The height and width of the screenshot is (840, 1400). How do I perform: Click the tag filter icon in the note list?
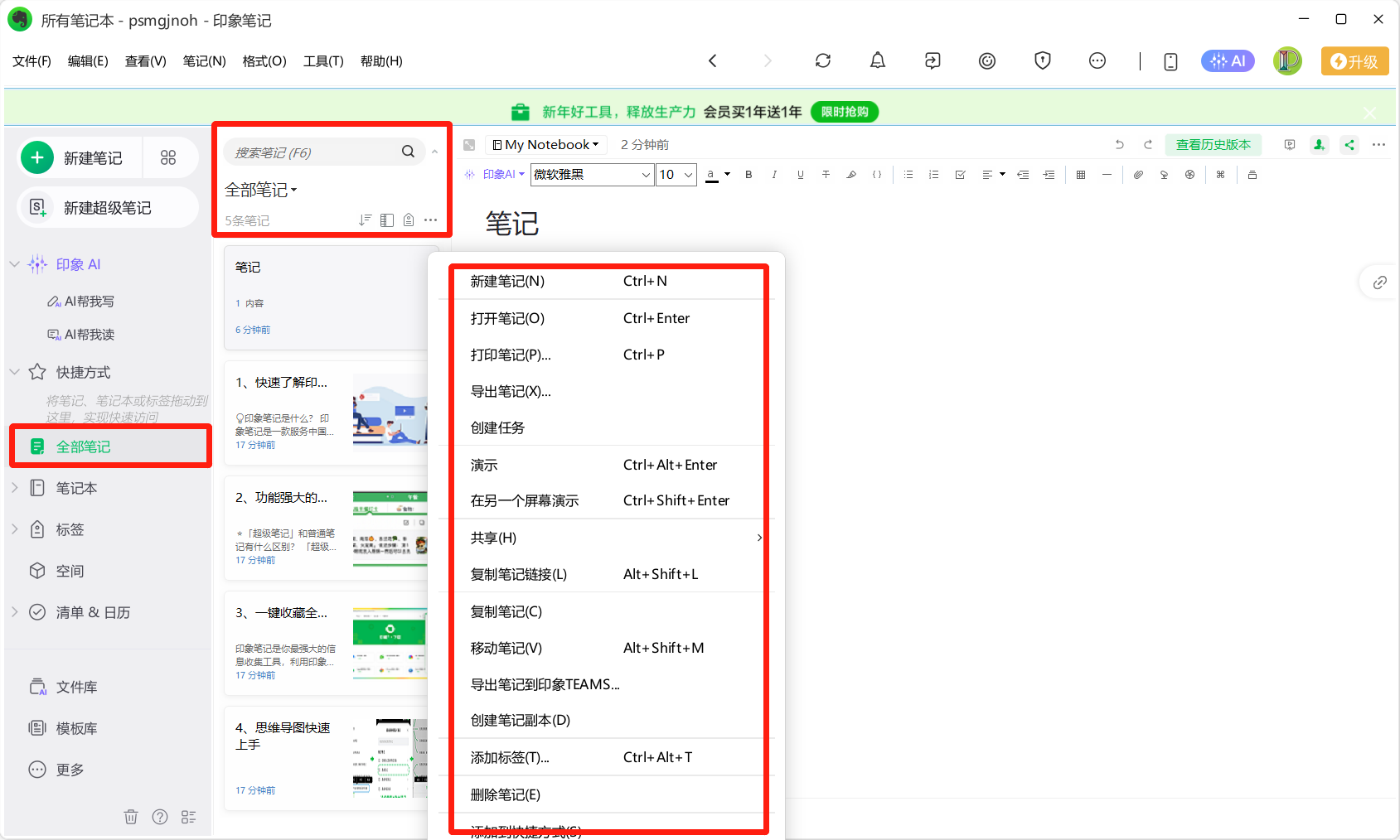409,220
